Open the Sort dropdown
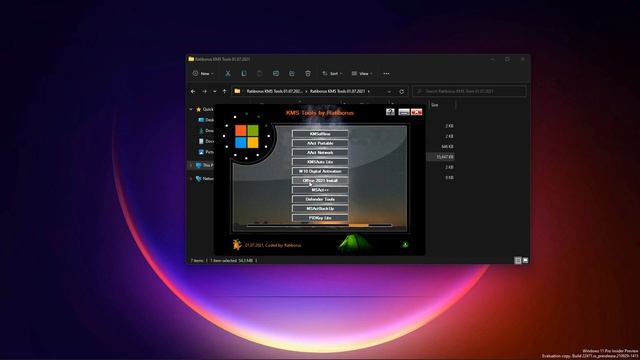 coord(332,73)
